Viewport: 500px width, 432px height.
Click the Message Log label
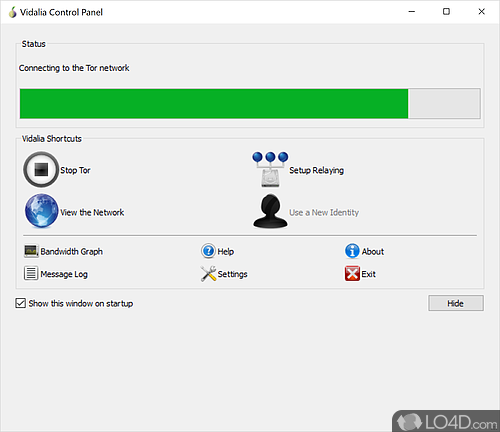coord(64,274)
